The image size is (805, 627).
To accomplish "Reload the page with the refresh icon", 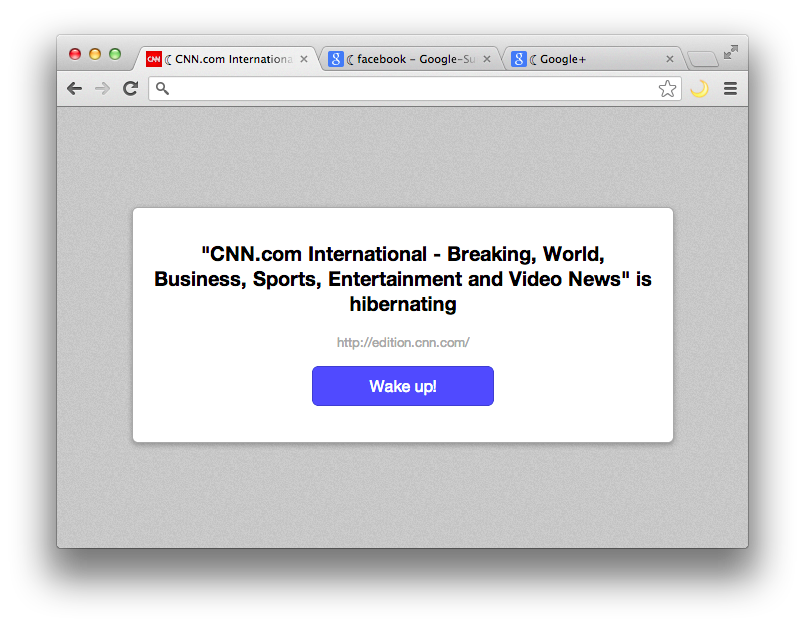I will click(x=130, y=89).
